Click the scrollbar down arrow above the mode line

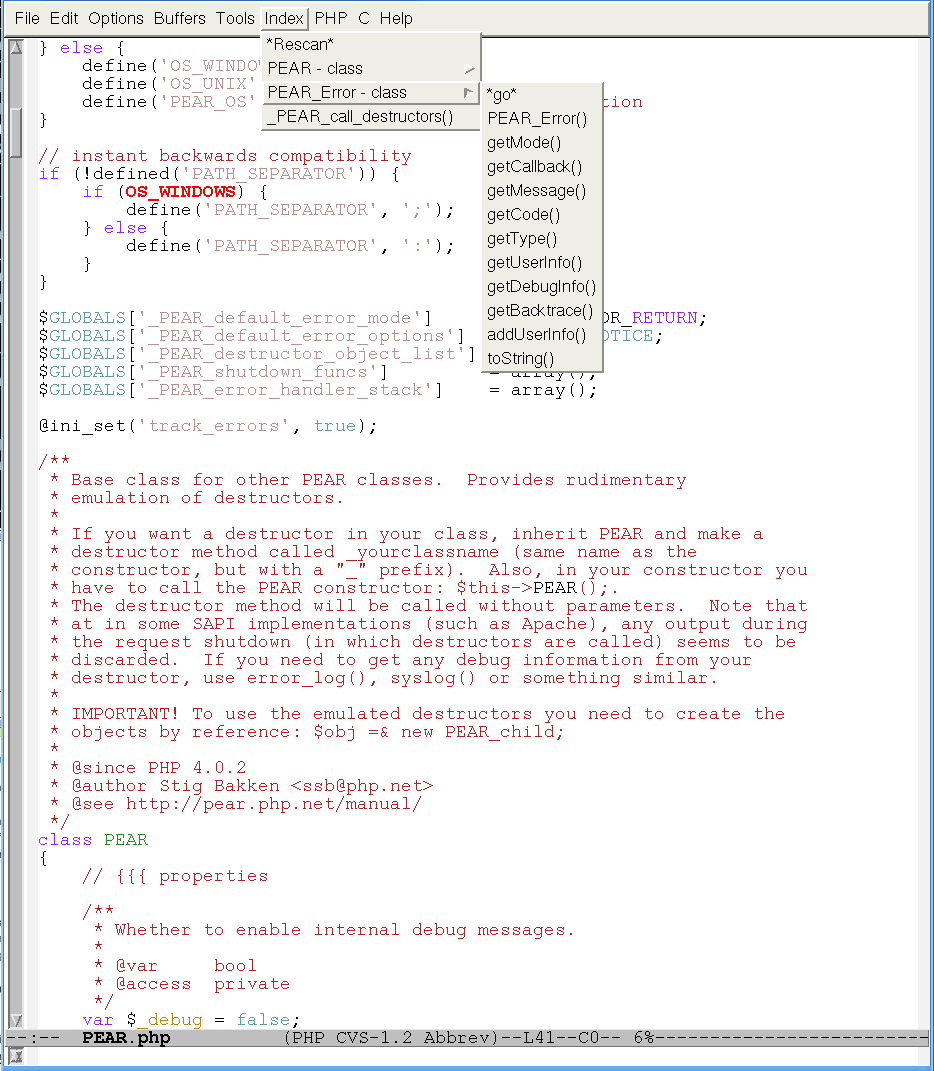[15, 1020]
